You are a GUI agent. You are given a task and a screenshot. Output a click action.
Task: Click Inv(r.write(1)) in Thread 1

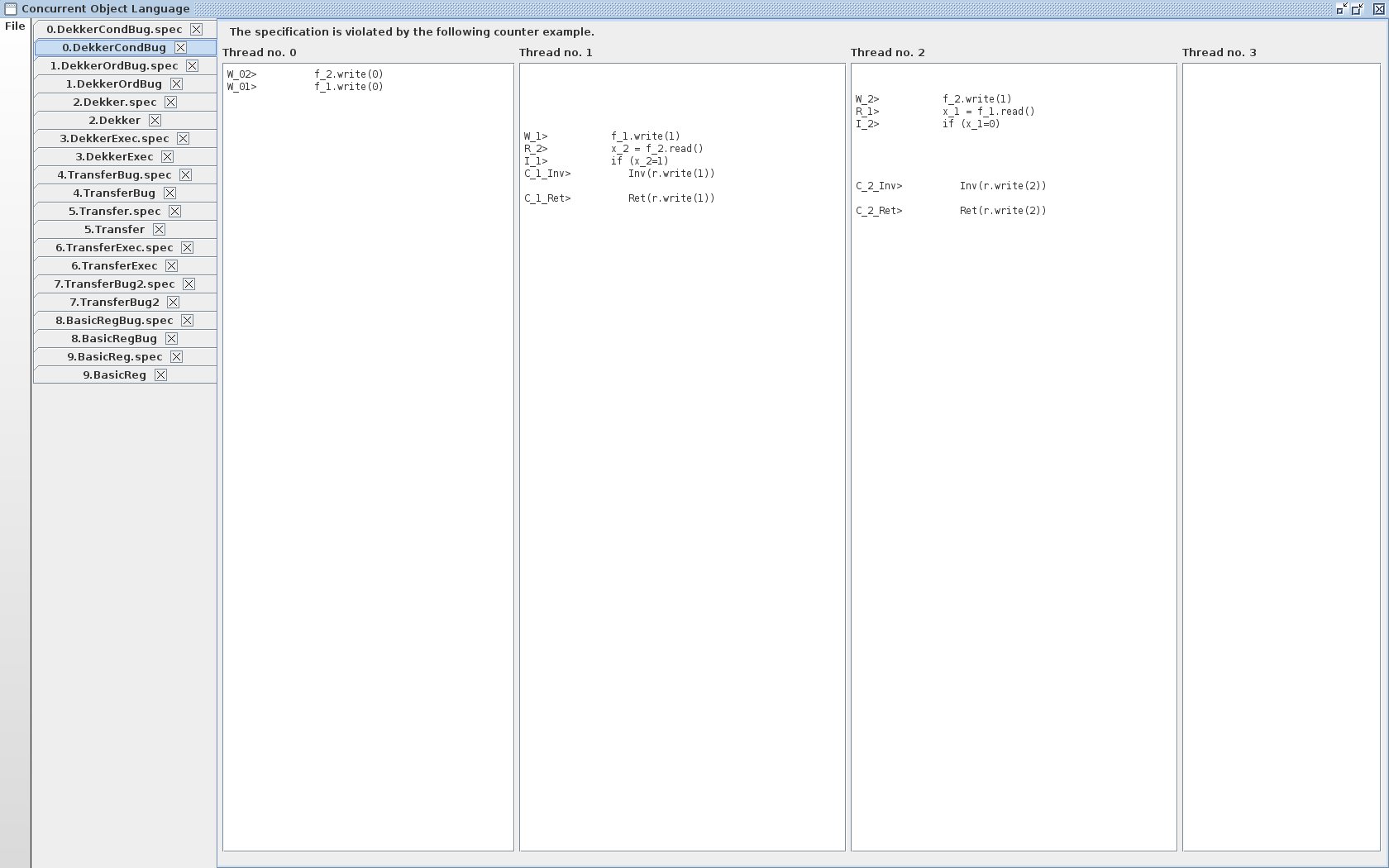671,174
